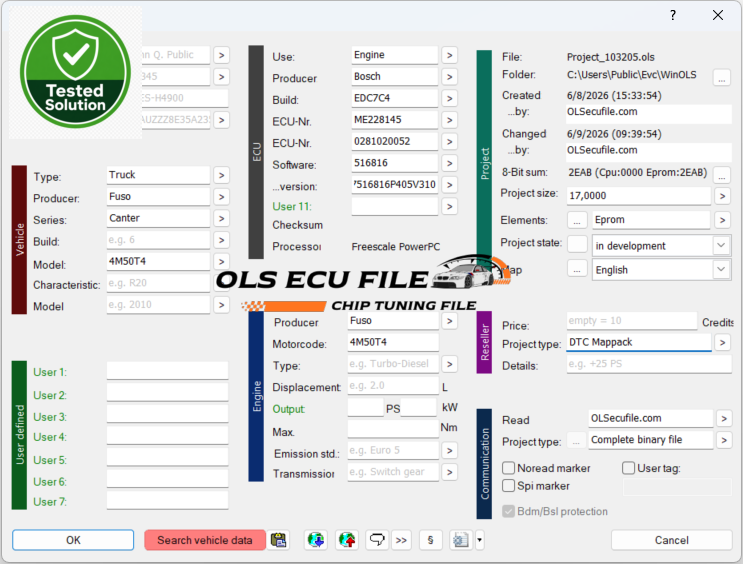
Task: Click arrow next to 0281020052 field
Action: pyautogui.click(x=450, y=142)
